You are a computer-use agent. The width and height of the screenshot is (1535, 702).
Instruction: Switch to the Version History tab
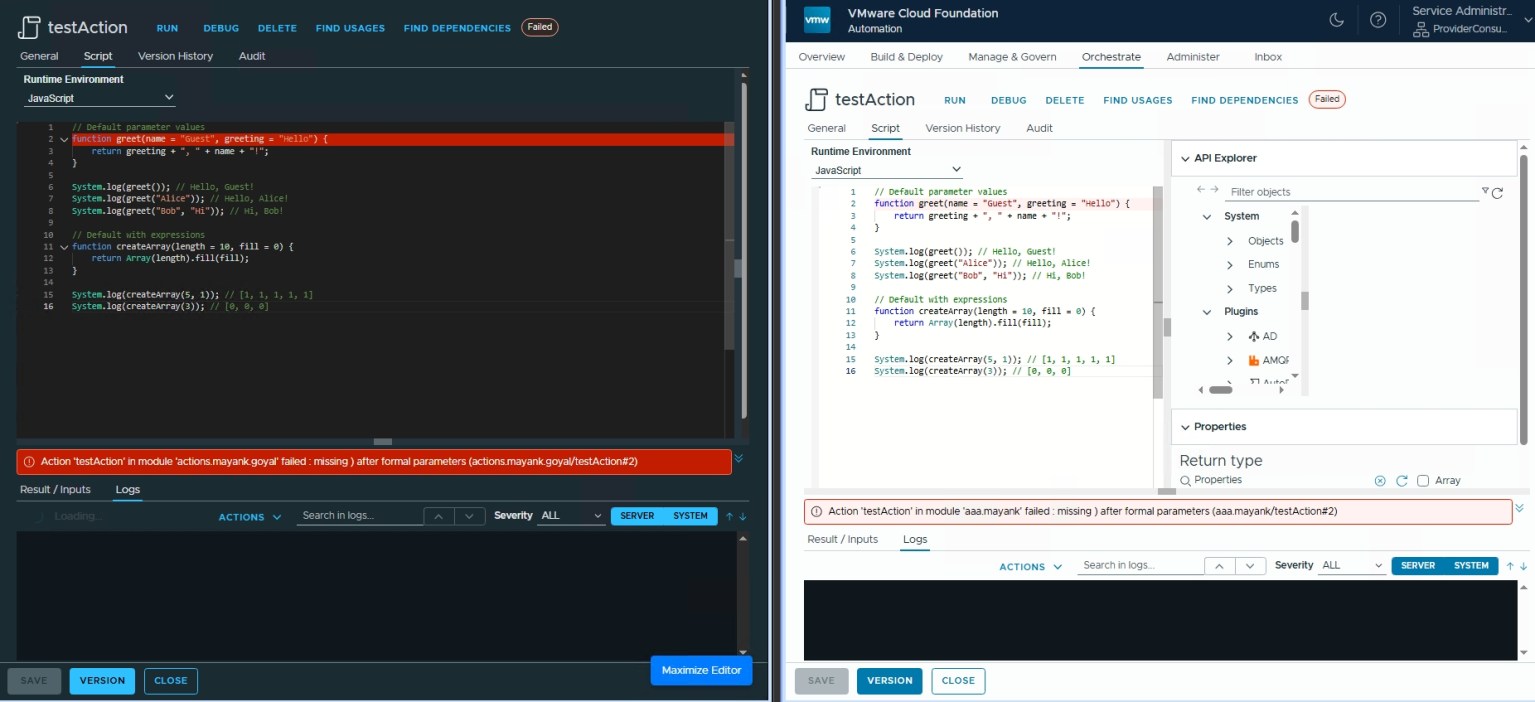tap(962, 128)
